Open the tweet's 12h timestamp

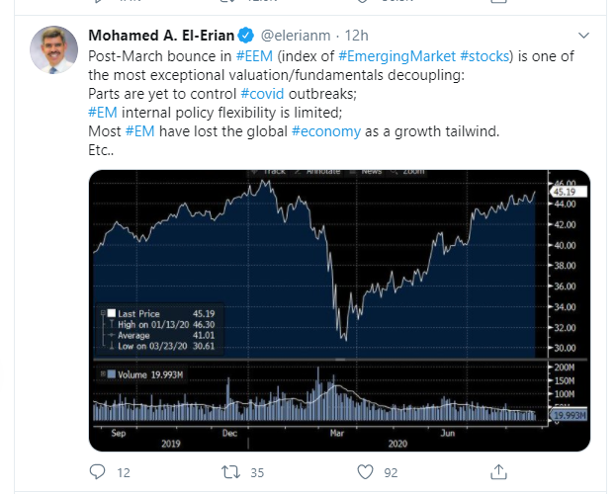click(356, 37)
